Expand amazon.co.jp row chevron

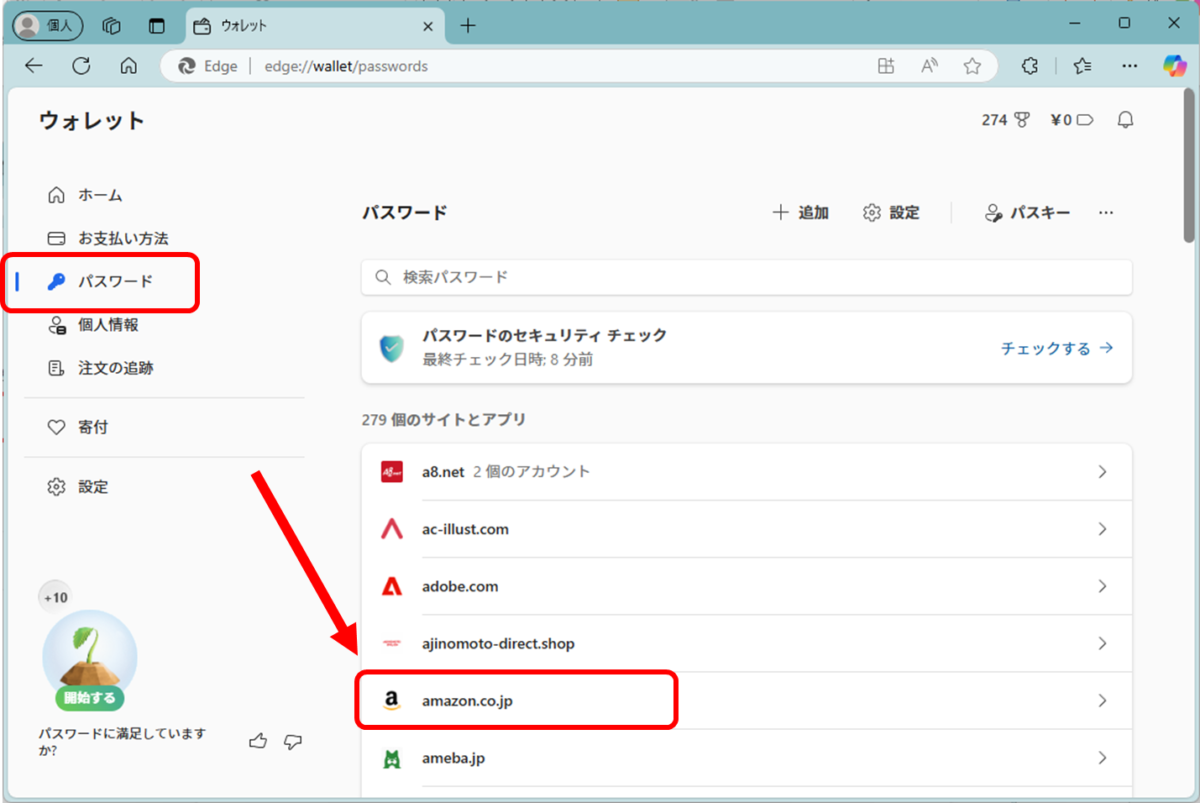pyautogui.click(x=1102, y=701)
